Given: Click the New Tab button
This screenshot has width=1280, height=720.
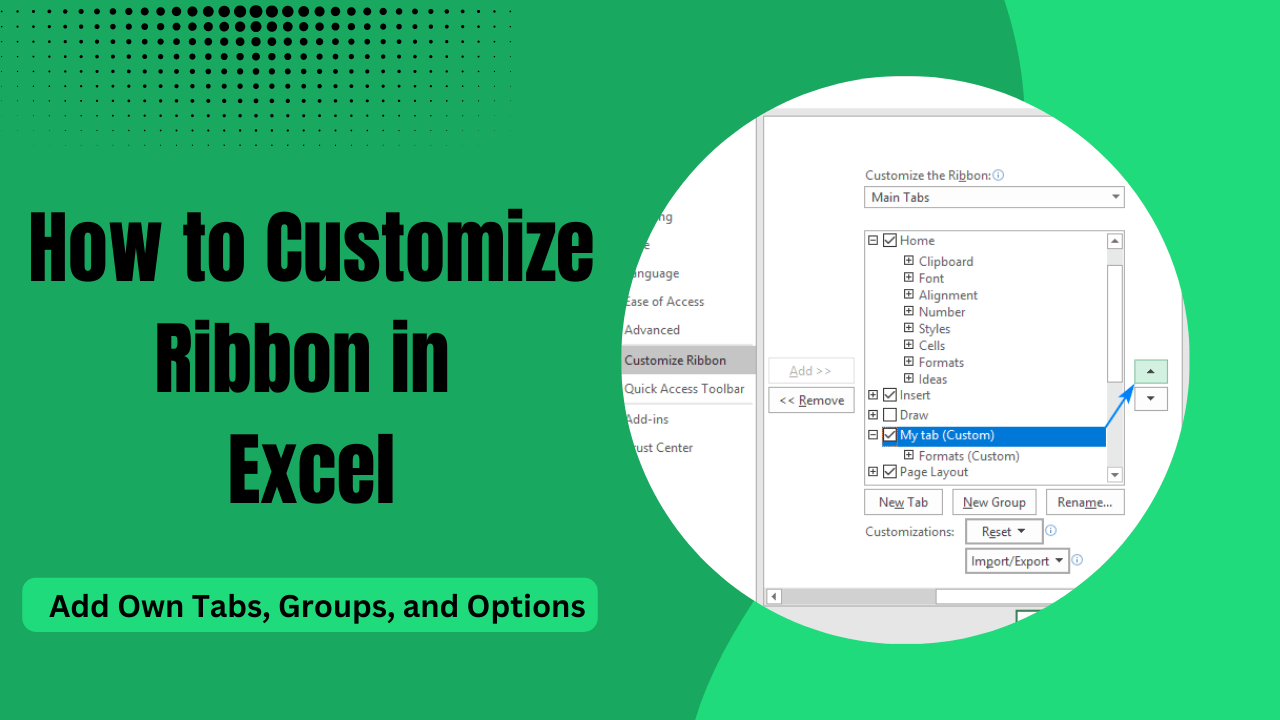Looking at the screenshot, I should [902, 502].
